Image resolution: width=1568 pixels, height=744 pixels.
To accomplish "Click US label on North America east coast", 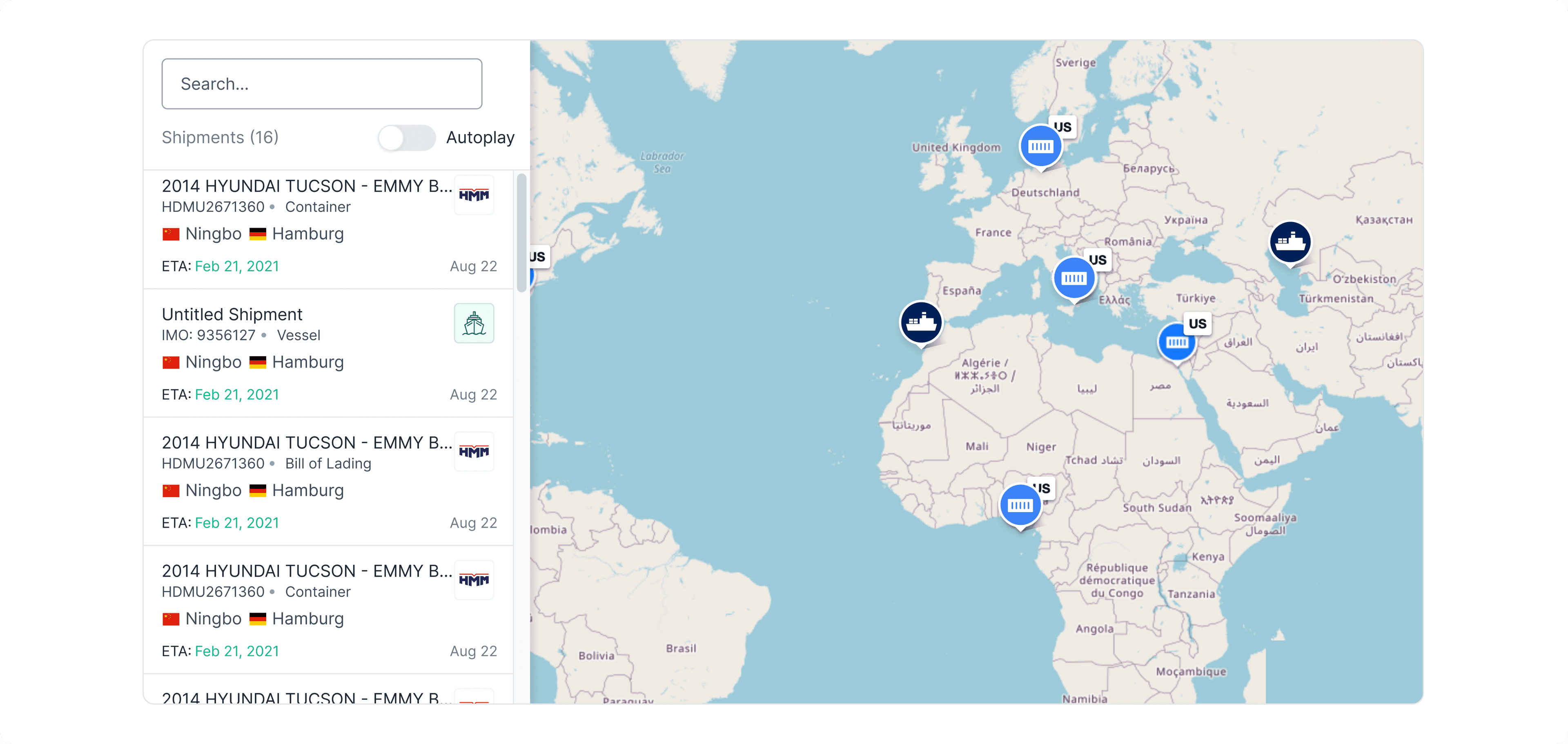I will click(539, 257).
